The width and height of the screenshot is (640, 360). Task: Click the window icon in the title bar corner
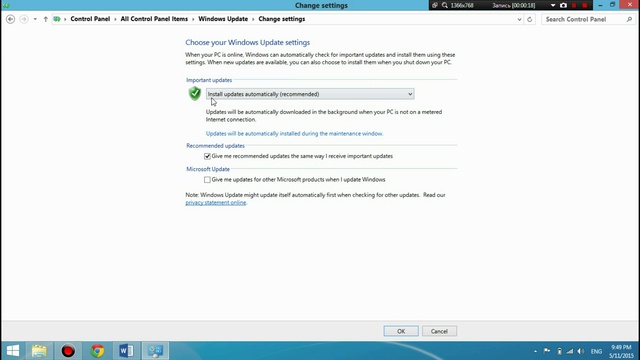point(6,5)
